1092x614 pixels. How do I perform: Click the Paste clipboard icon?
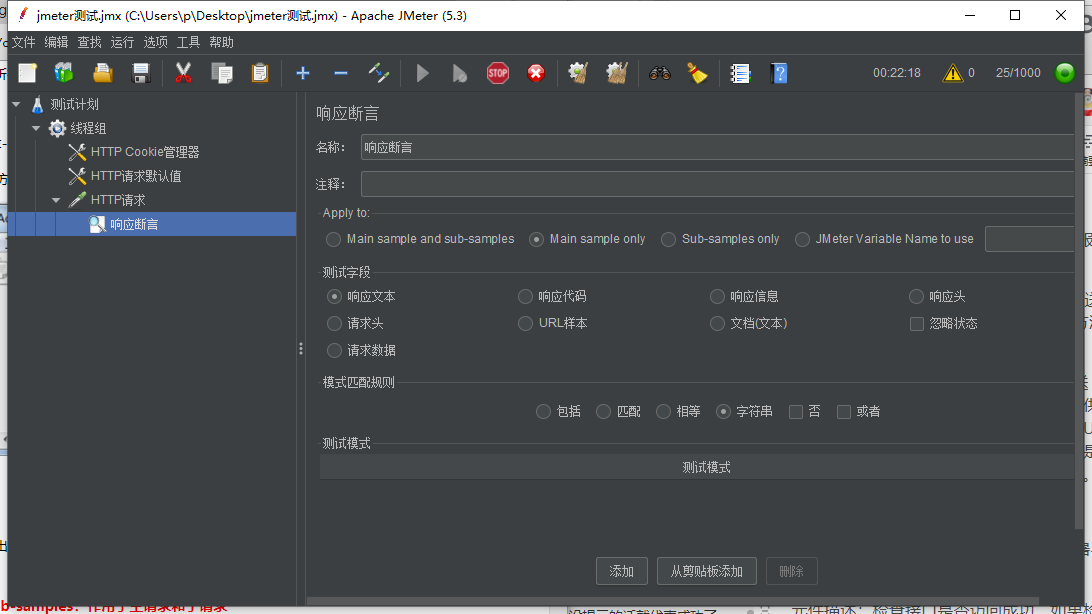[x=260, y=73]
